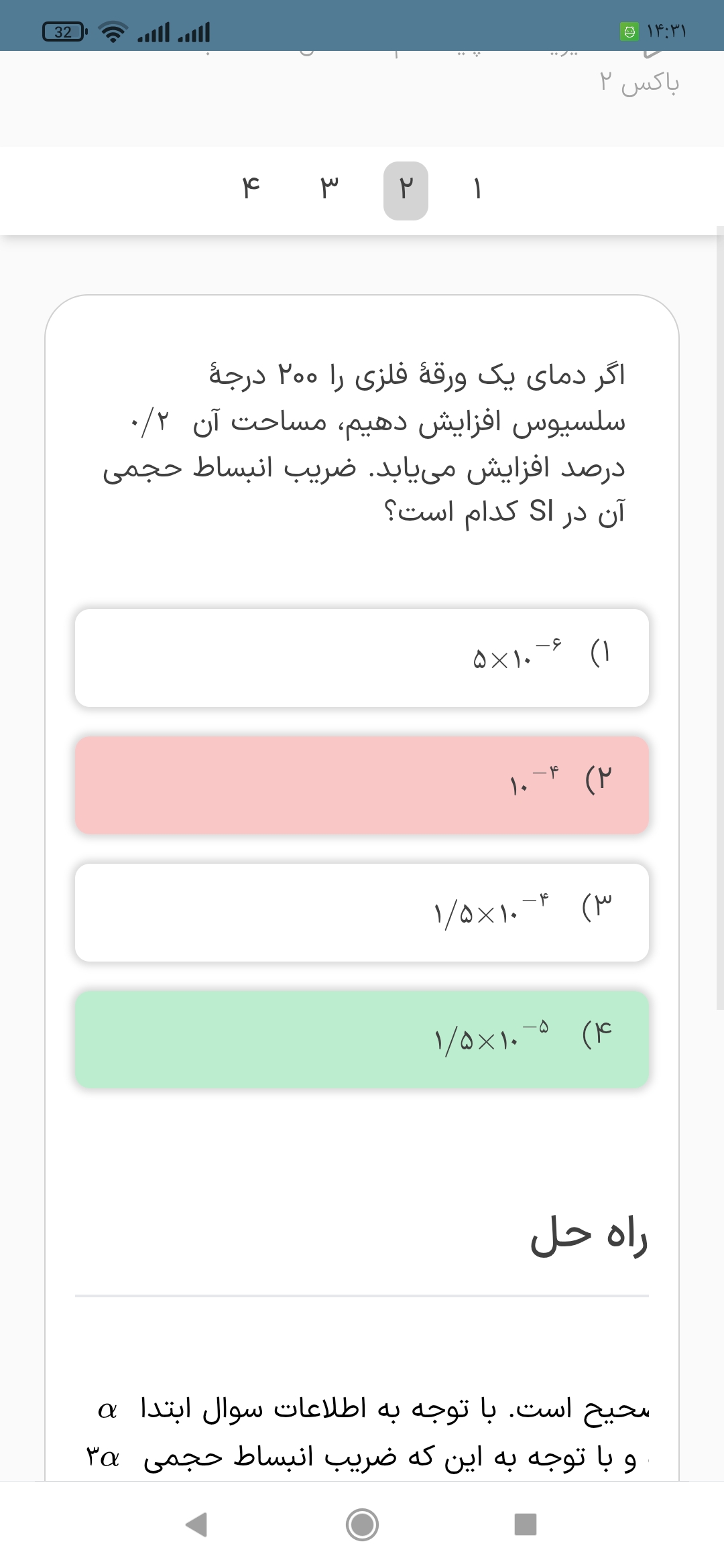Tap the first cellular signal bars icon
The height and width of the screenshot is (1568, 724).
154,31
